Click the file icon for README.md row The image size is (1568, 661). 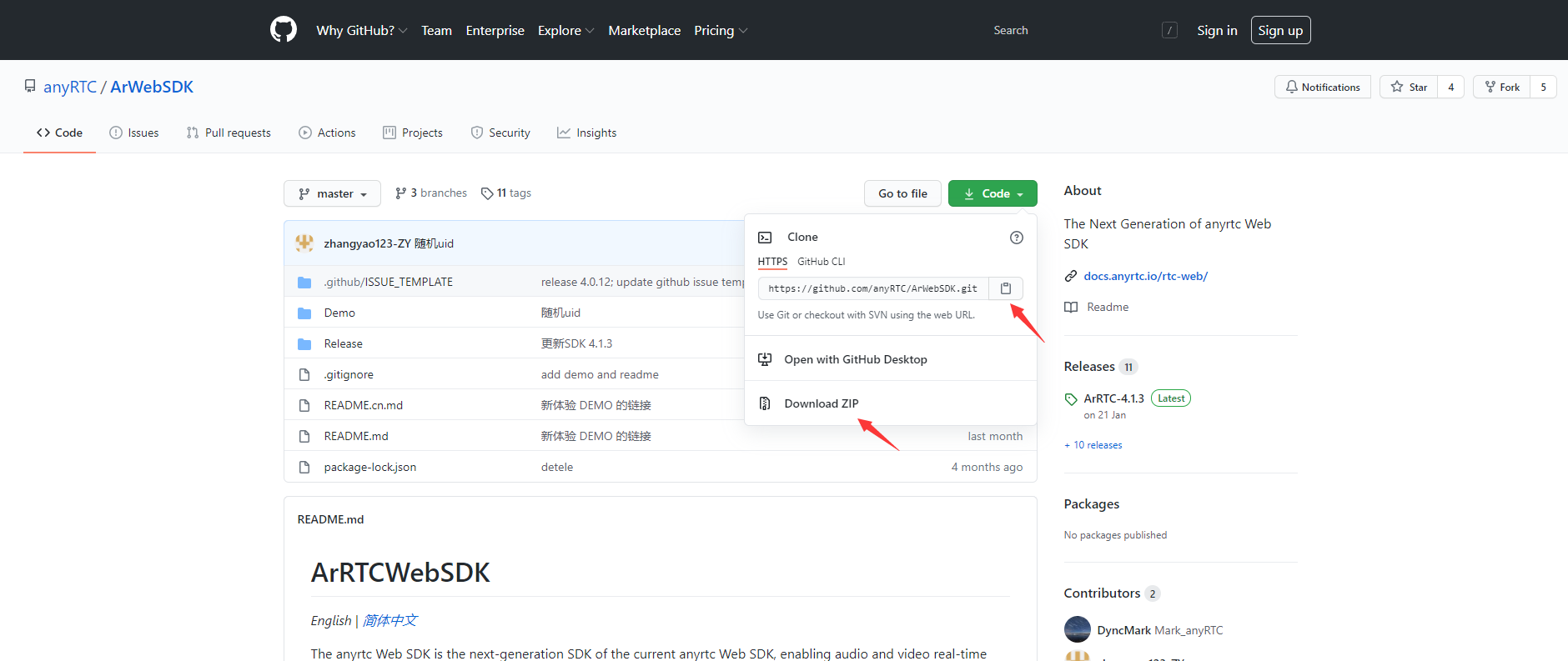pos(304,436)
